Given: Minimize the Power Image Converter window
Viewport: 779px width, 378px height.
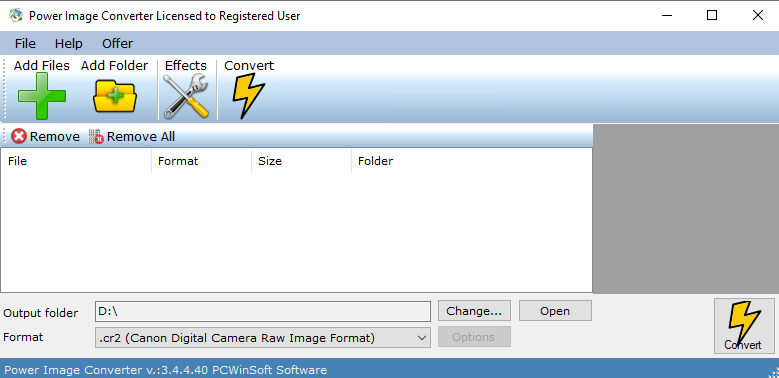Looking at the screenshot, I should click(x=667, y=15).
